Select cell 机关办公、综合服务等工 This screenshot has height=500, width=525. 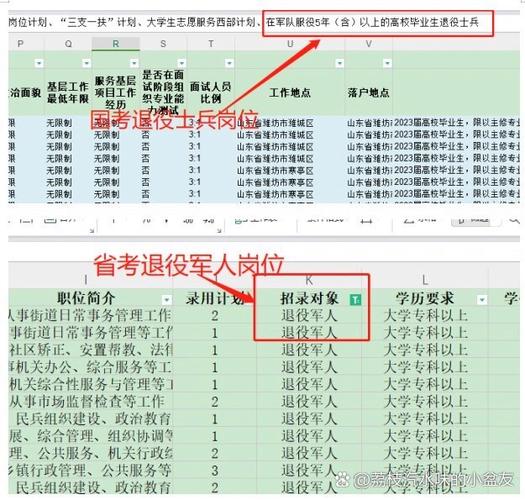(90, 367)
